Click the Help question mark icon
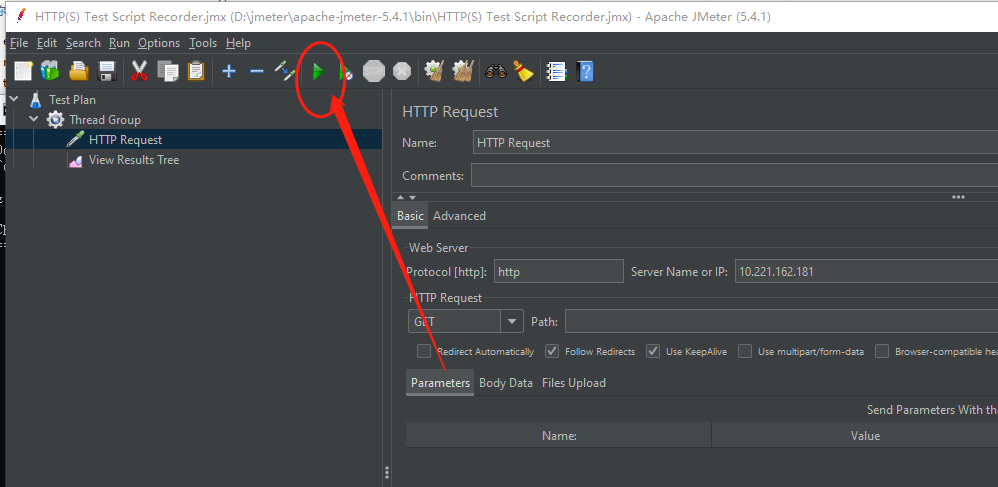 pos(585,71)
